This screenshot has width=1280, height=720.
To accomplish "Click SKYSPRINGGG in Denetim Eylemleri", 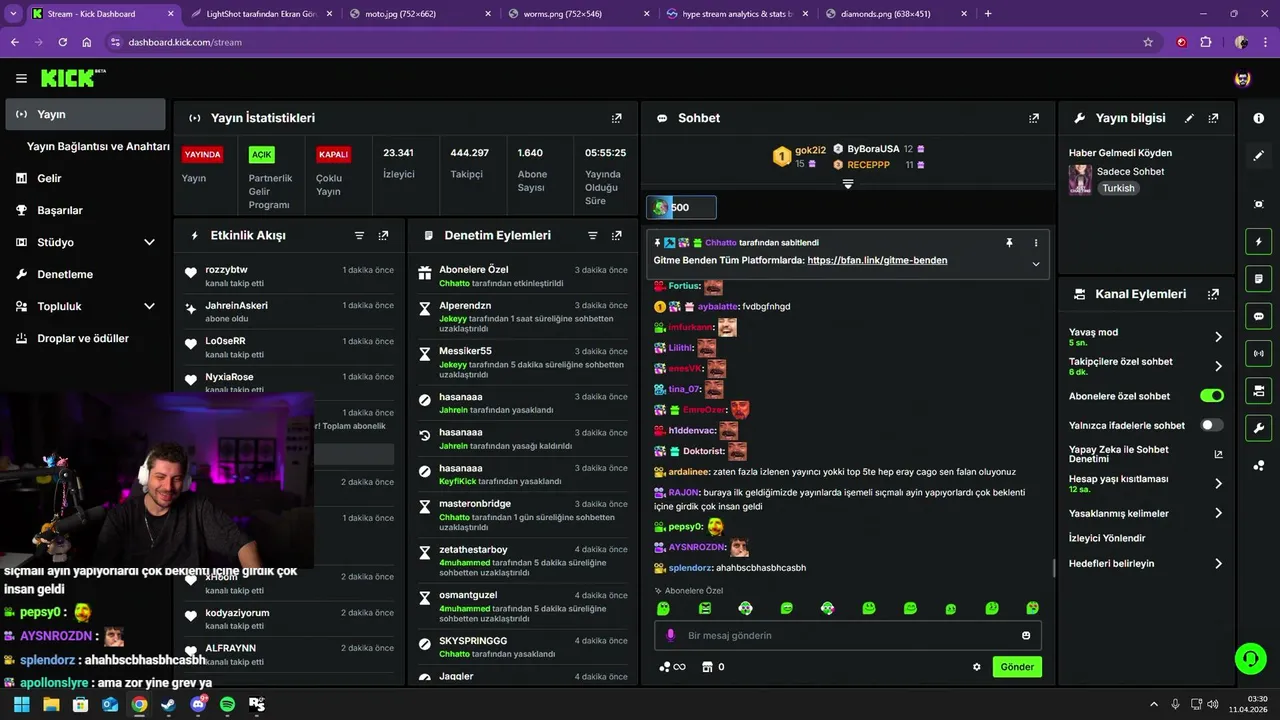I will (x=473, y=640).
